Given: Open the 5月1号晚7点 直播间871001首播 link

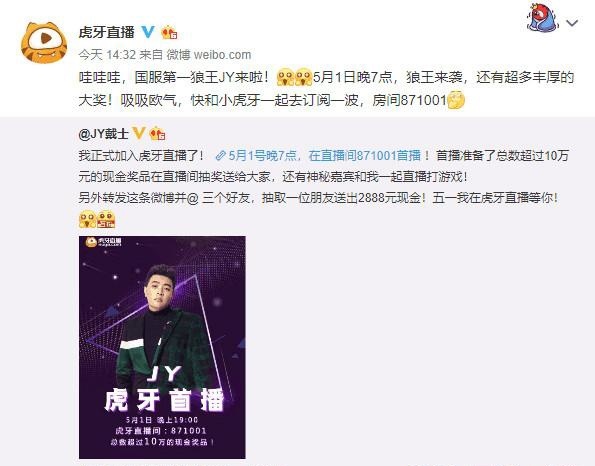Looking at the screenshot, I should point(324,156).
